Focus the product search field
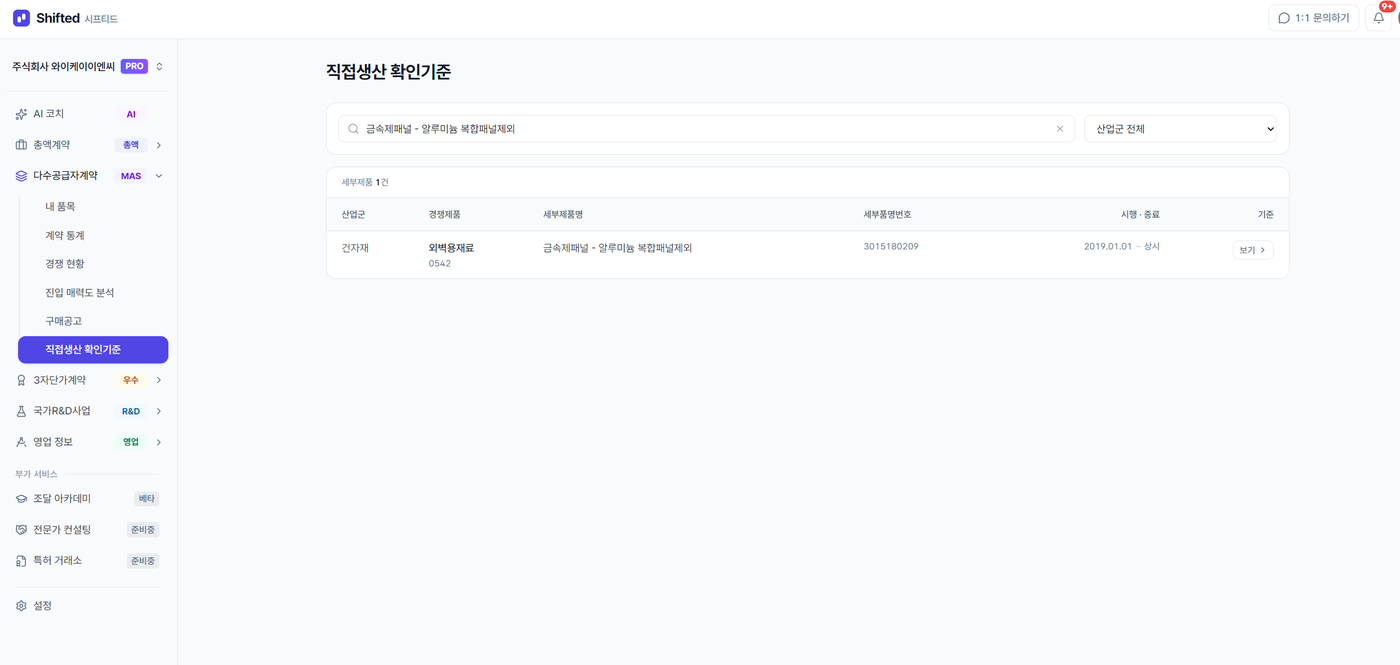Image resolution: width=1400 pixels, height=665 pixels. pos(706,129)
